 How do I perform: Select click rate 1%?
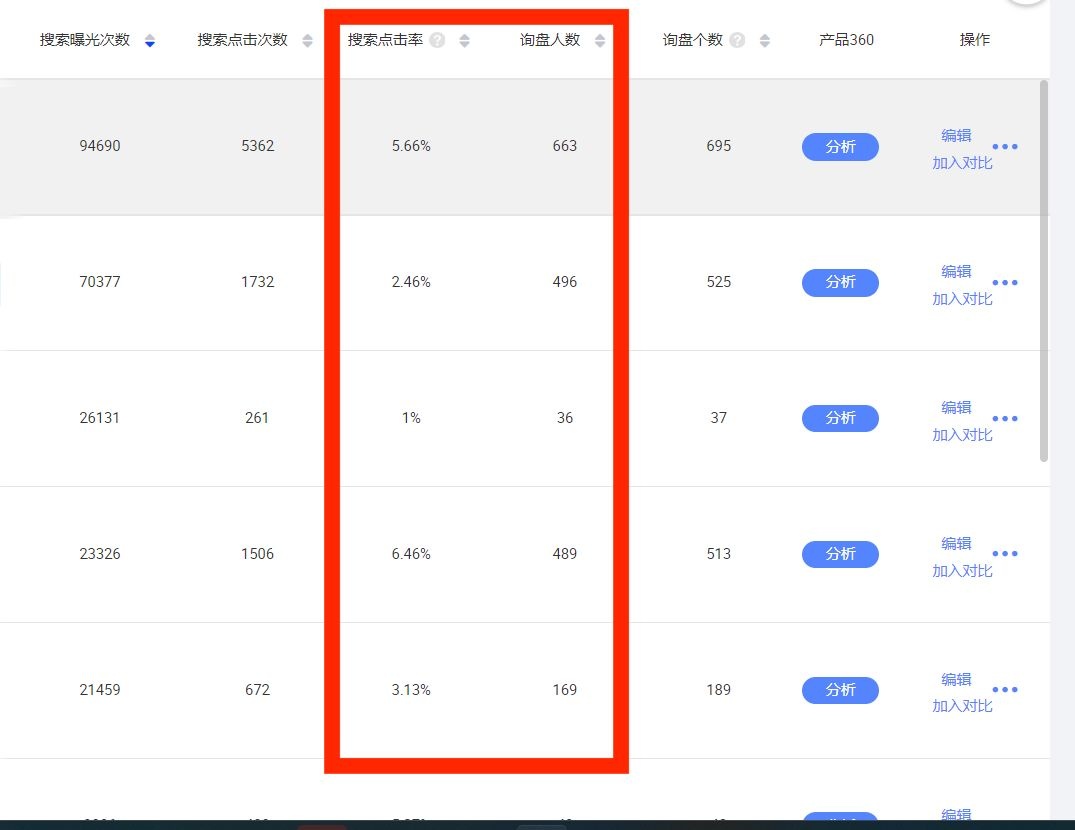[411, 418]
